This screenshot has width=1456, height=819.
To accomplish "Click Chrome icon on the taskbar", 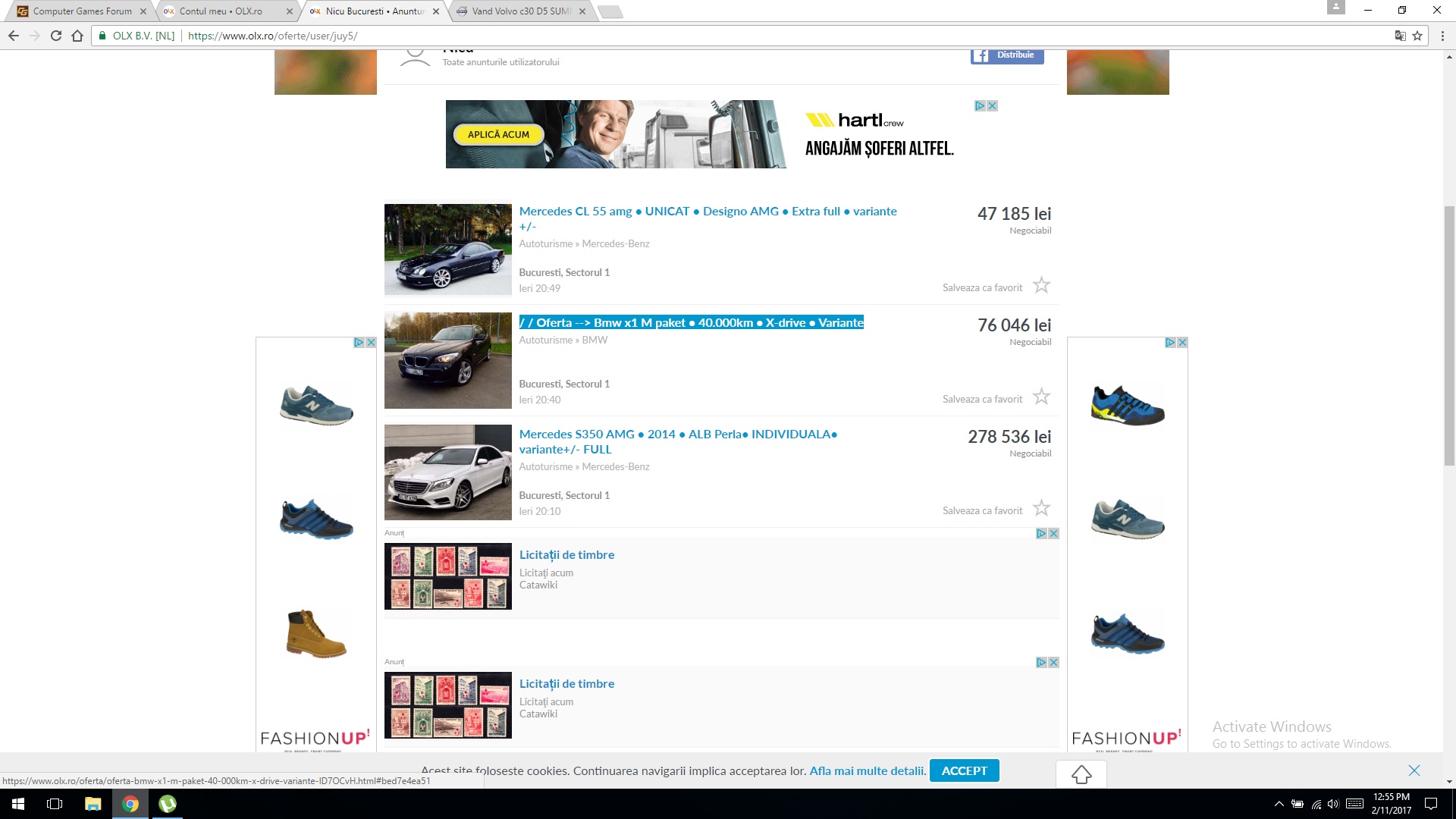I will pos(130,804).
